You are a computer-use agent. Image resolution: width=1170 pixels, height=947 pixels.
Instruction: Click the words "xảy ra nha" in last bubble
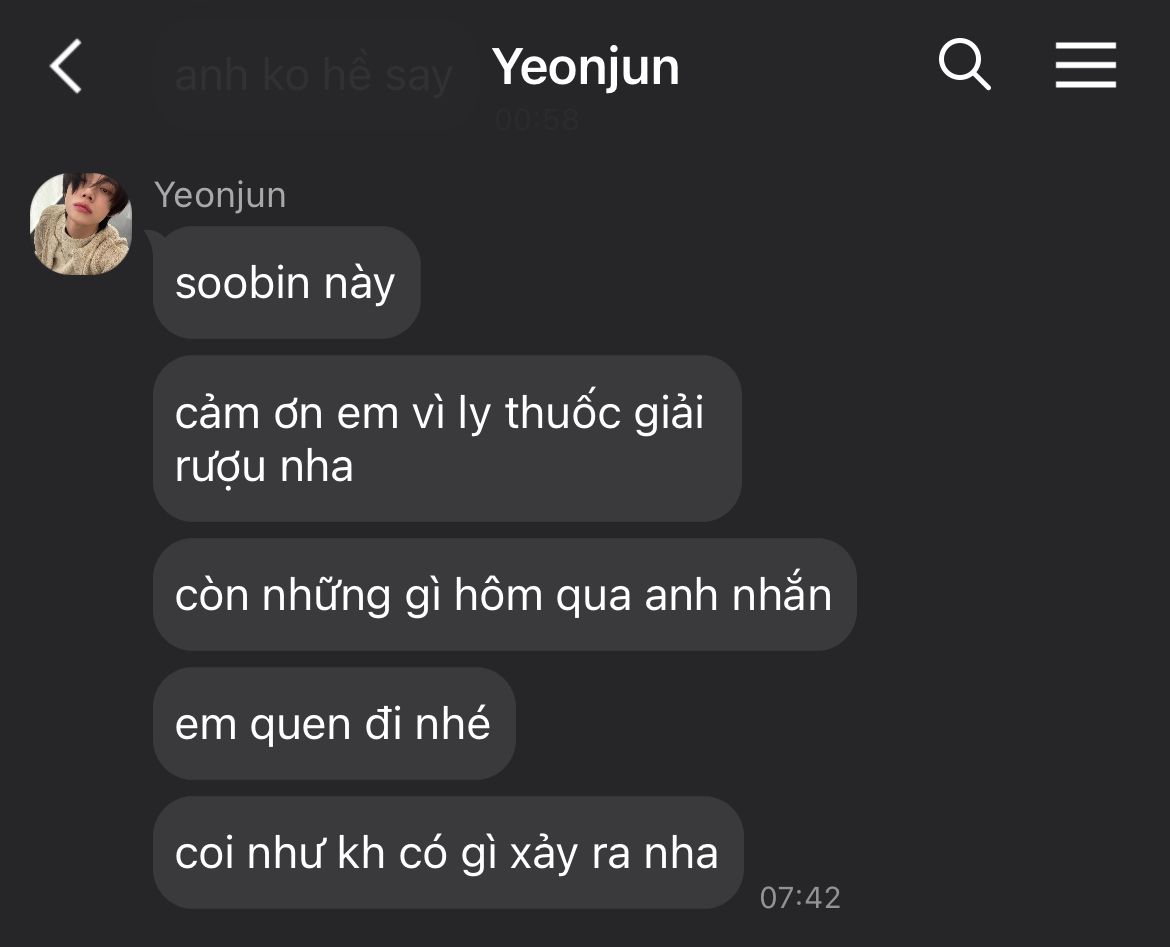614,854
